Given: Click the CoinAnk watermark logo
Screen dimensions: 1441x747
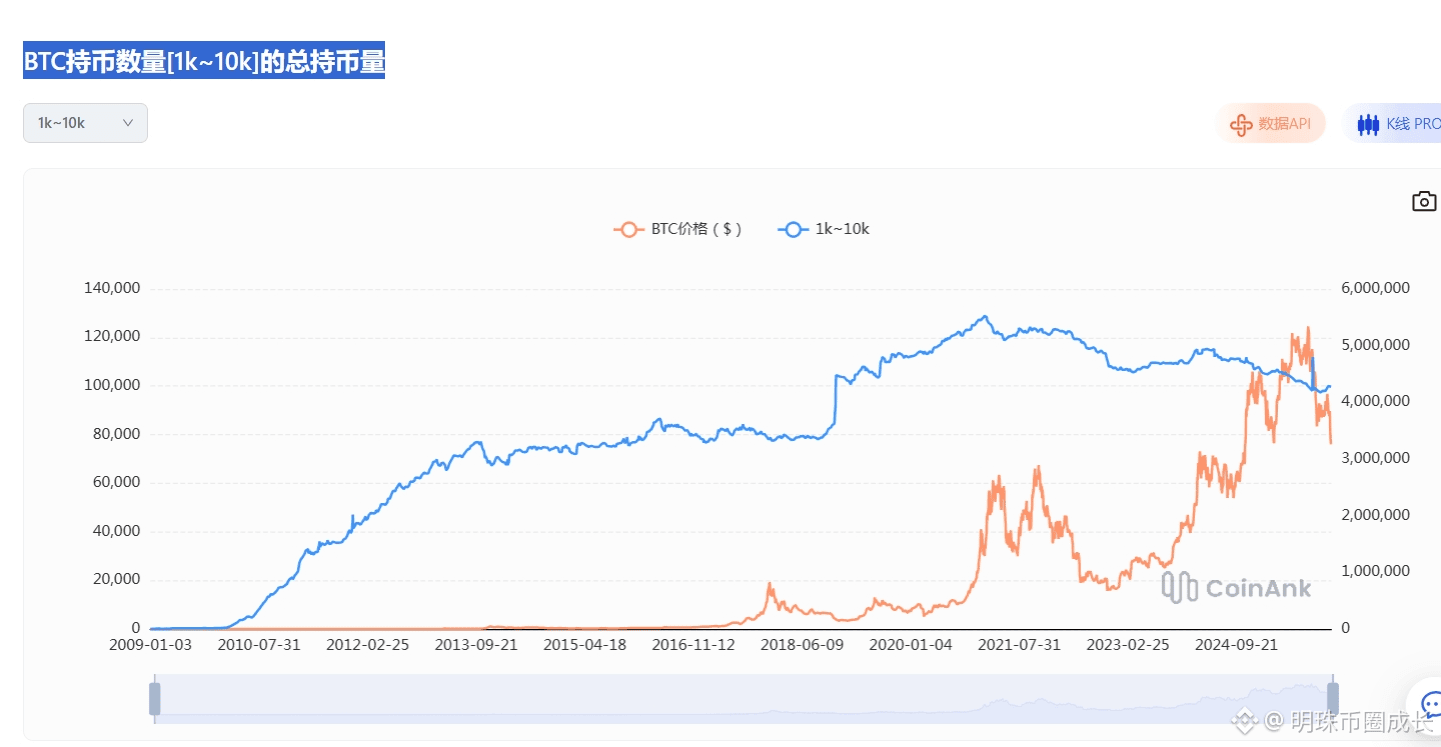Looking at the screenshot, I should [x=1236, y=588].
